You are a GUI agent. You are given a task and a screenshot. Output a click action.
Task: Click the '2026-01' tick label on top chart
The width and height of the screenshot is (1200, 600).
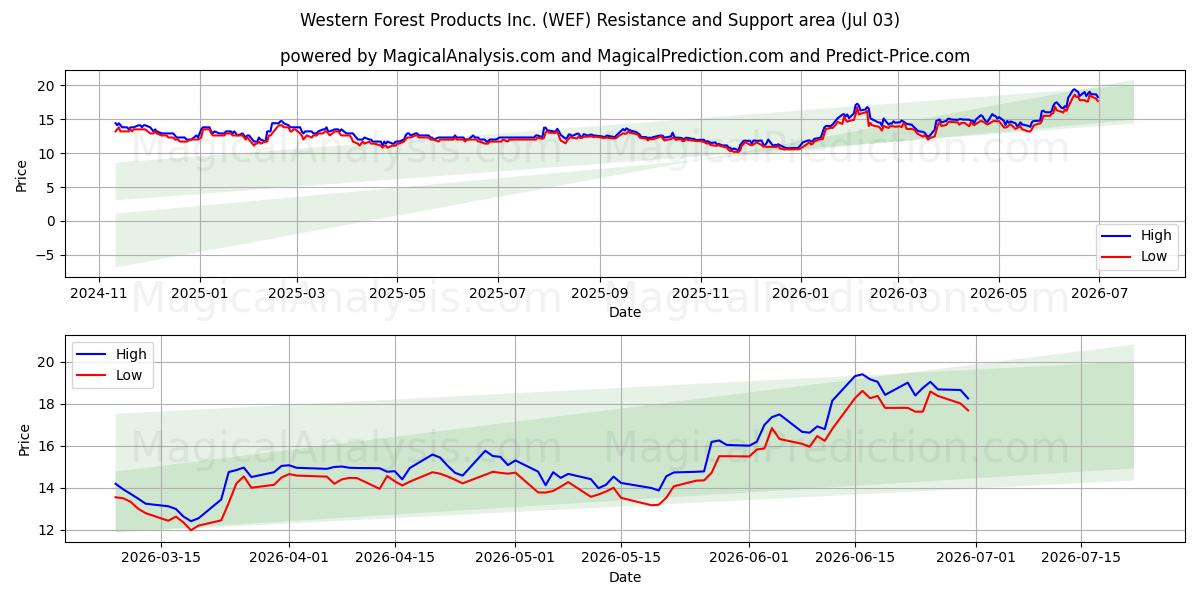point(800,294)
